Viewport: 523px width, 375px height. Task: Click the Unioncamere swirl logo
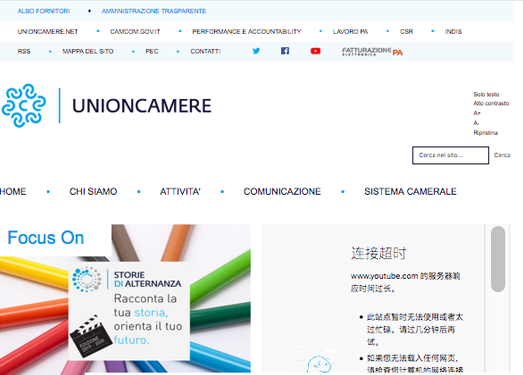click(x=24, y=105)
